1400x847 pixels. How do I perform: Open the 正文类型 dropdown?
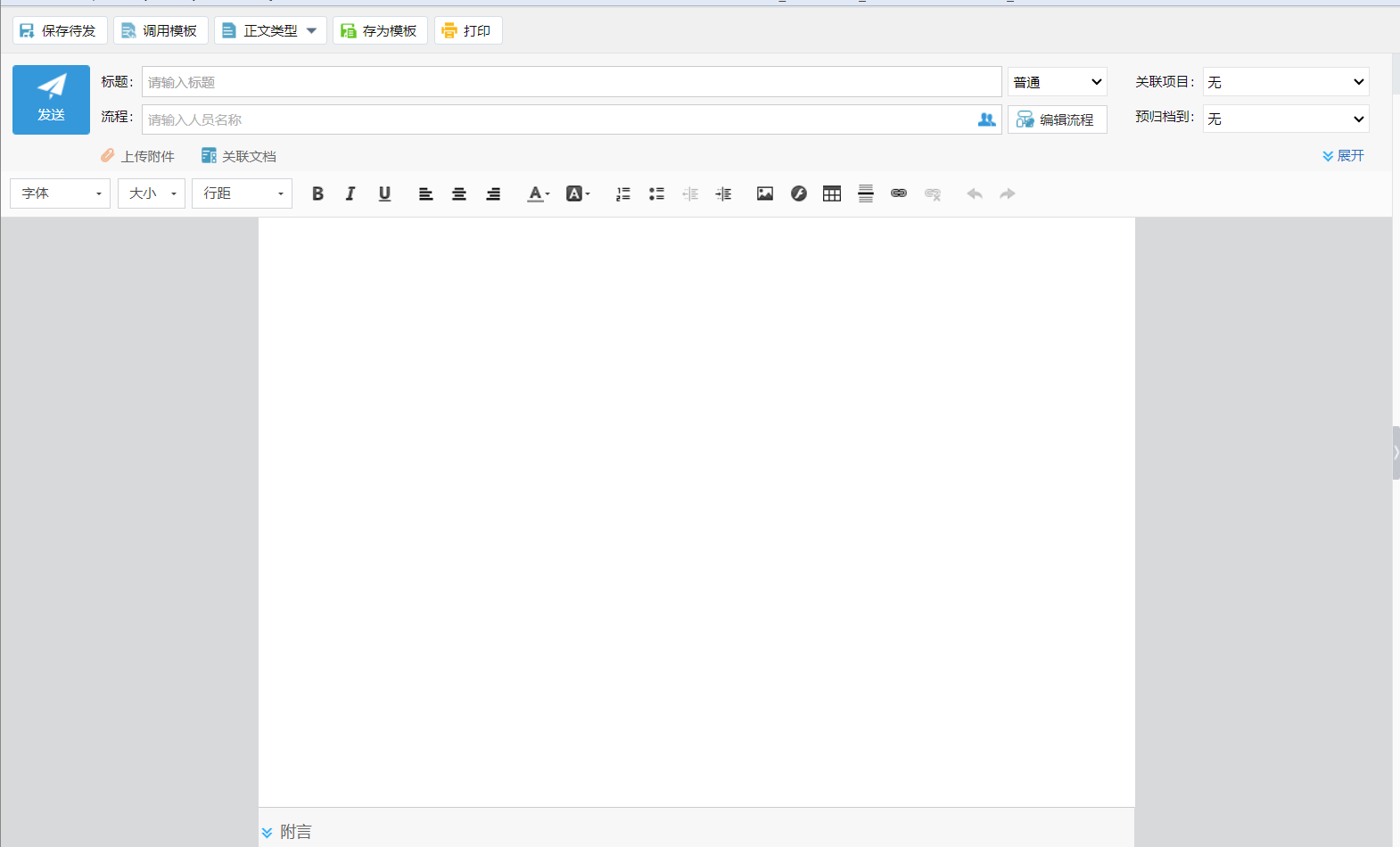[270, 30]
